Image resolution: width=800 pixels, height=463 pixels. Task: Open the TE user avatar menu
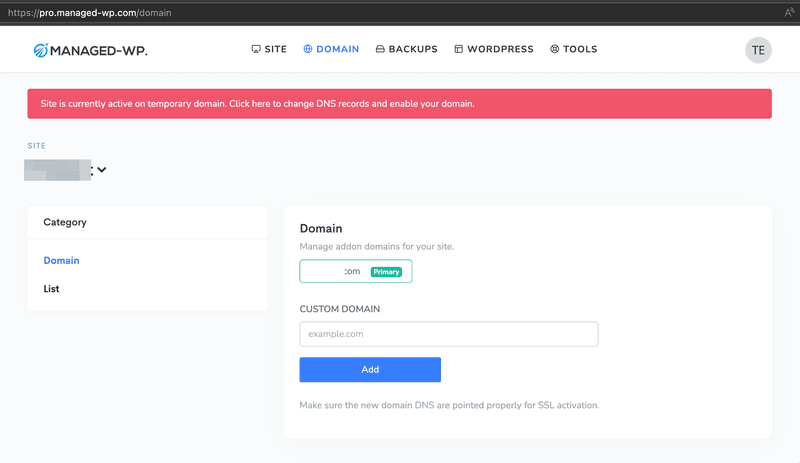point(758,50)
